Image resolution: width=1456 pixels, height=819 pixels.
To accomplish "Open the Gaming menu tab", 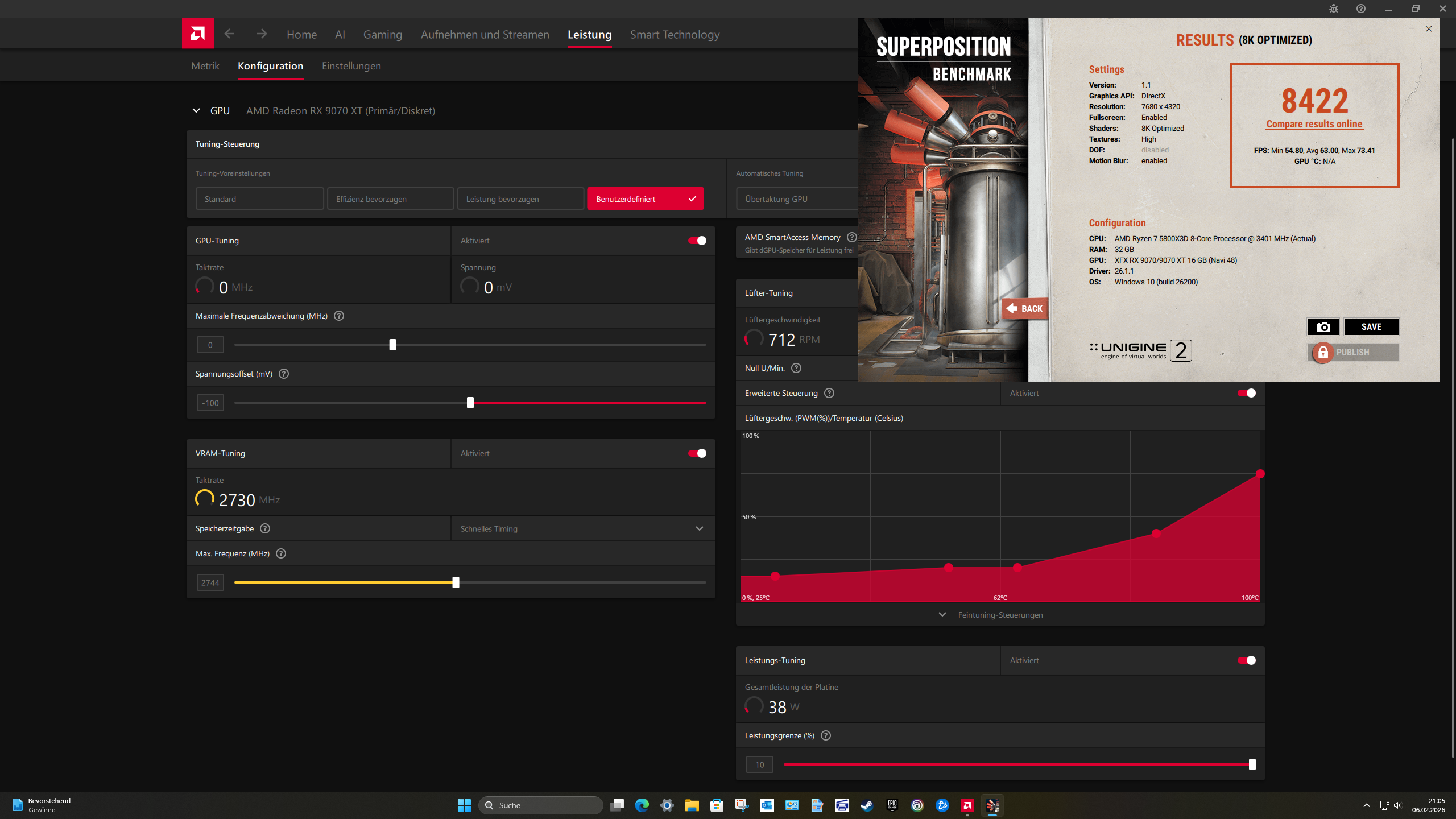I will (382, 35).
